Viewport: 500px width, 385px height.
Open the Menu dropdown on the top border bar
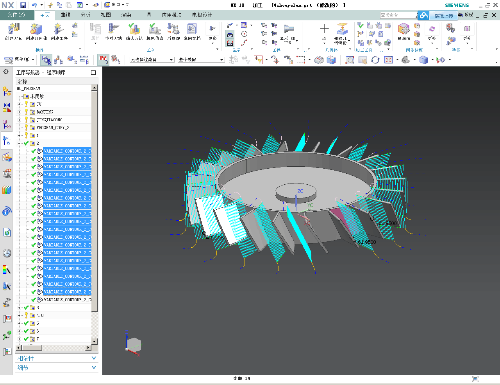19,60
